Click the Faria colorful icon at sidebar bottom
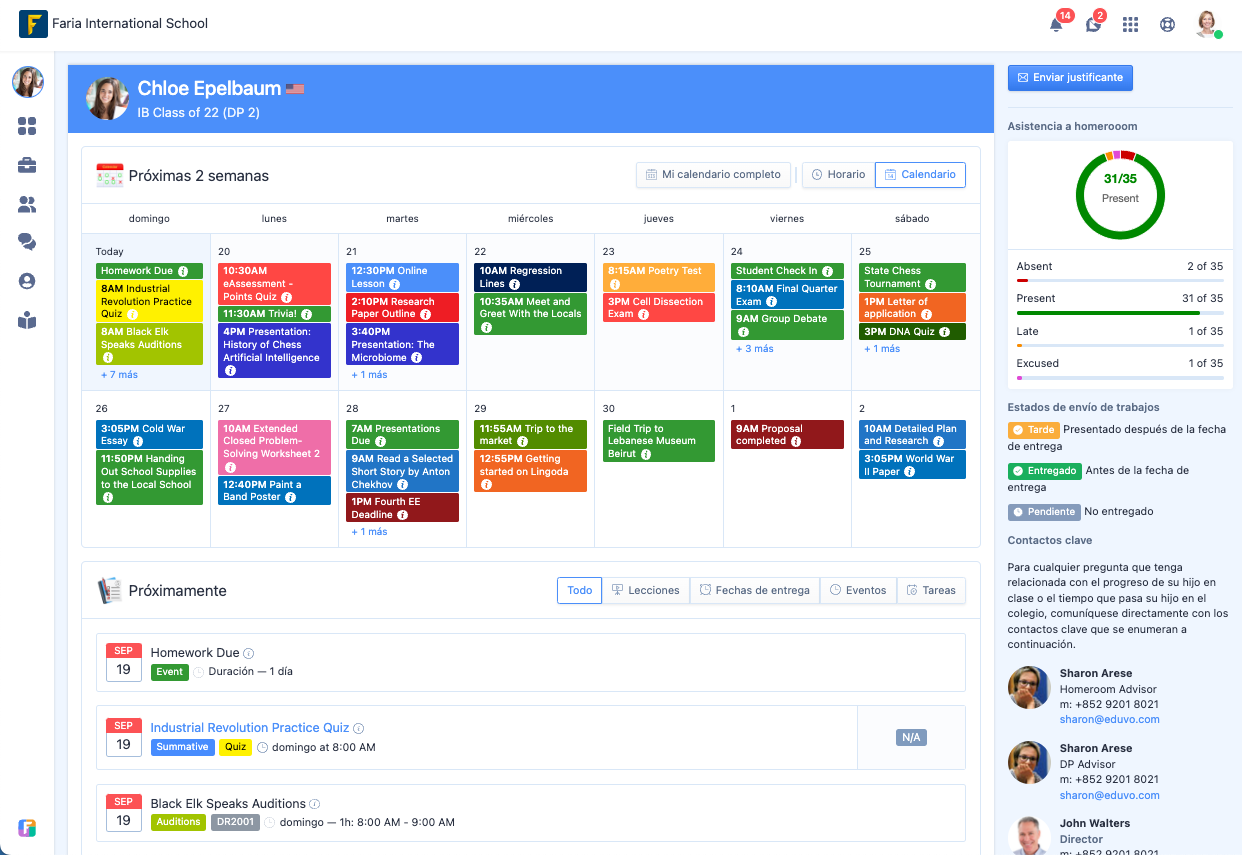 tap(27, 828)
